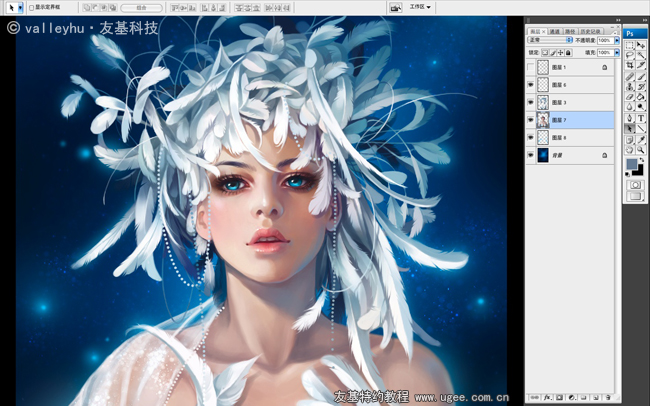Select the Lasso tool
Screen dimensions: 650x406
630,55
